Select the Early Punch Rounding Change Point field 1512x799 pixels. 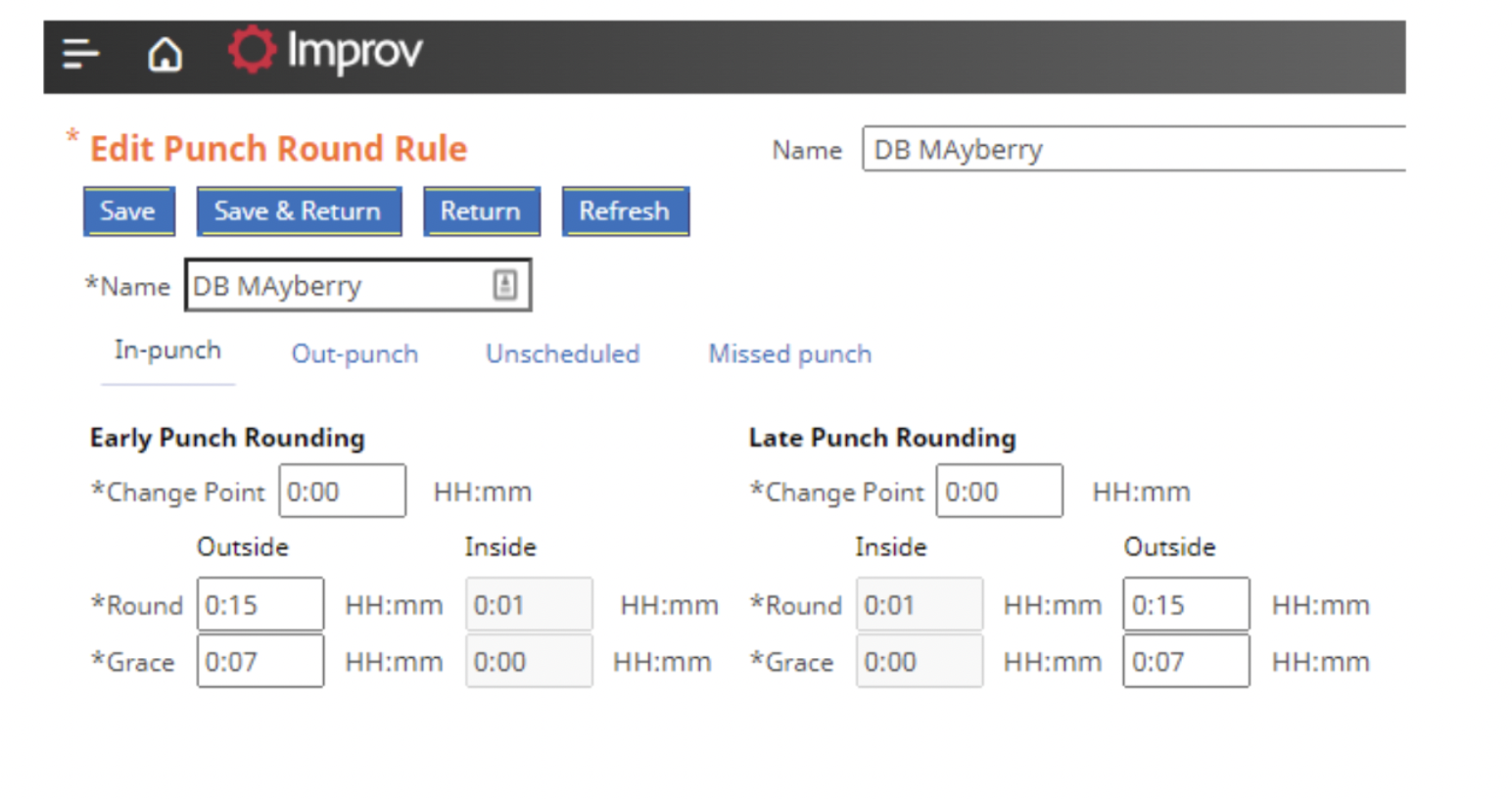click(x=342, y=491)
